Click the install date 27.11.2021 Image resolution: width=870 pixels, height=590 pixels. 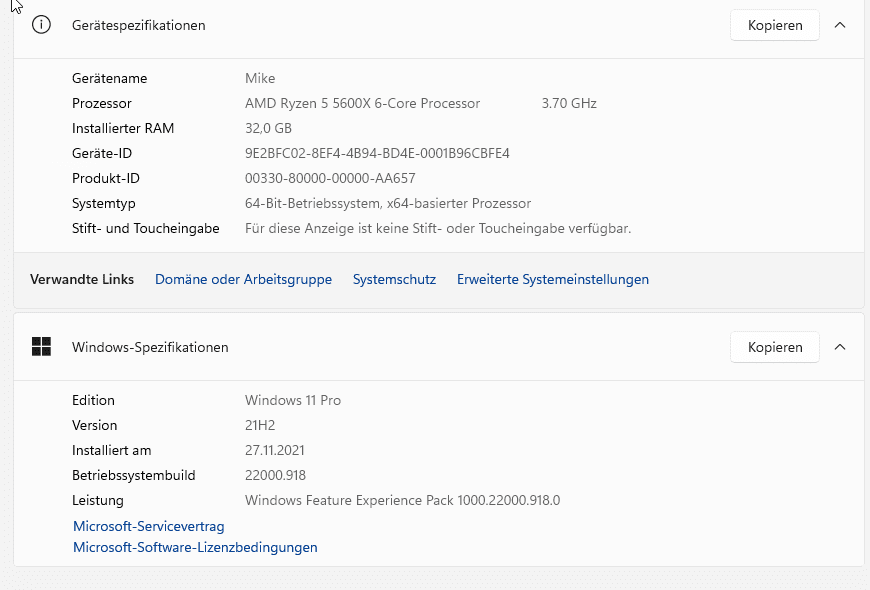coord(275,450)
